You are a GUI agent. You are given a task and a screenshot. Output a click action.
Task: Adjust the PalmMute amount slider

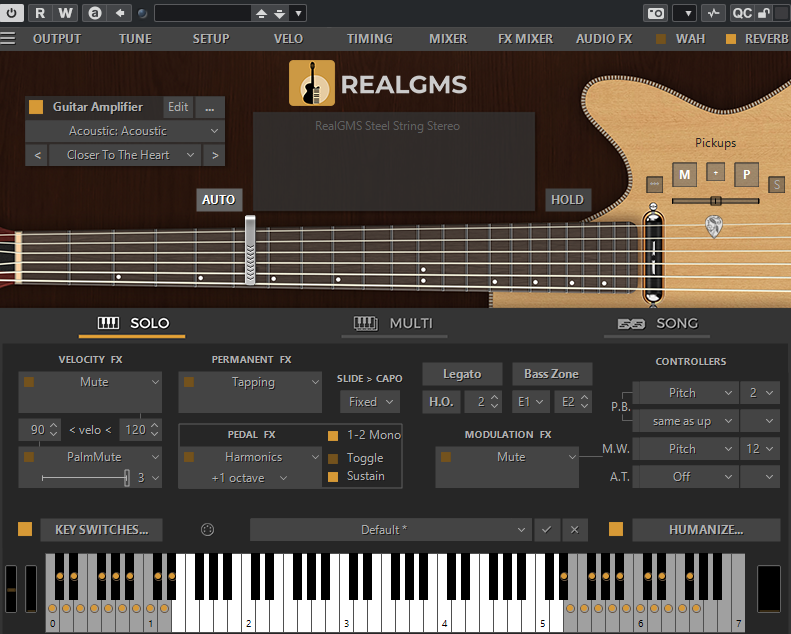(85, 478)
